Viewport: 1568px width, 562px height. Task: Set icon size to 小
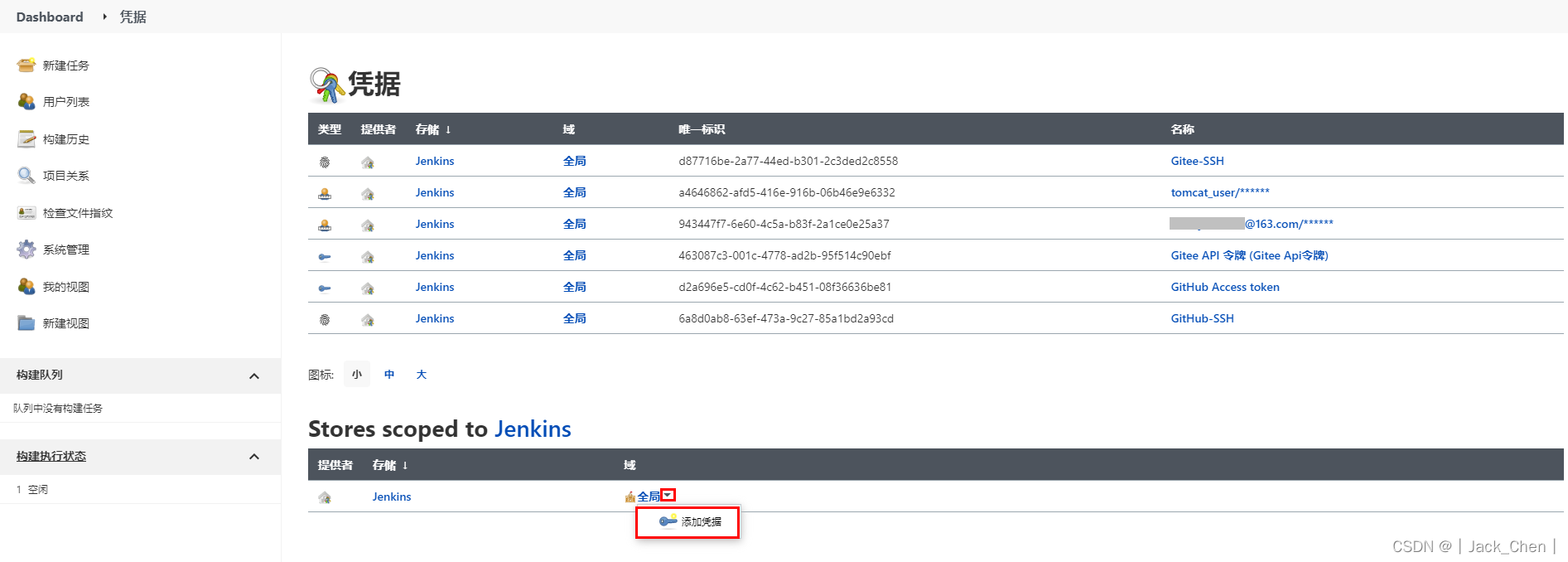[357, 375]
